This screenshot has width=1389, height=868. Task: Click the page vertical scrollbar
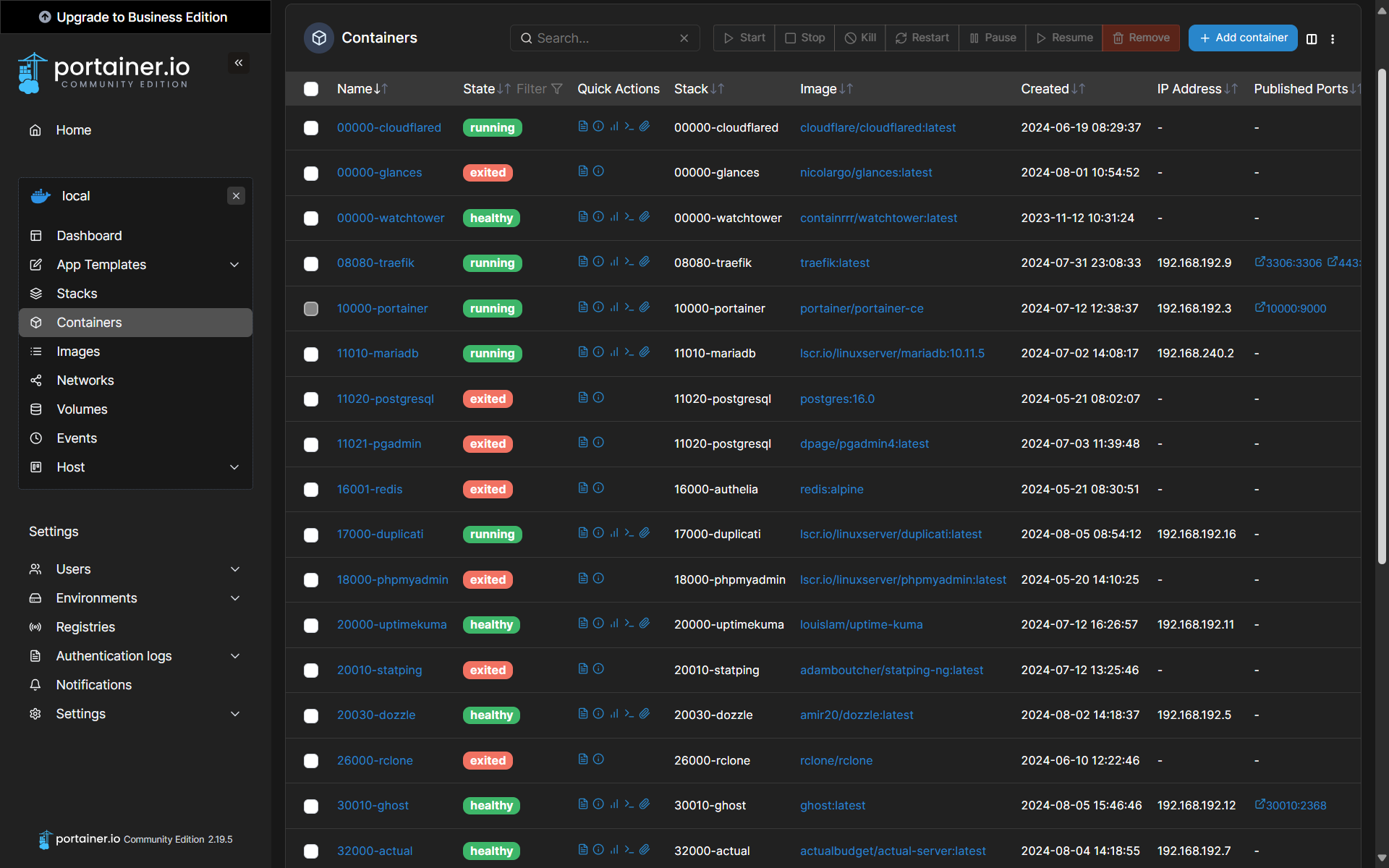(x=1382, y=316)
